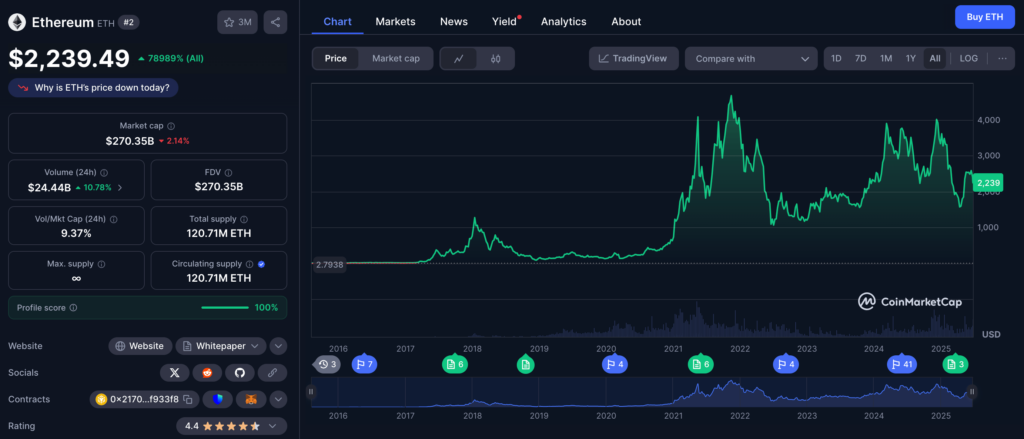
Task: Click the verified badge beside Circulating supply
Action: coord(261,264)
